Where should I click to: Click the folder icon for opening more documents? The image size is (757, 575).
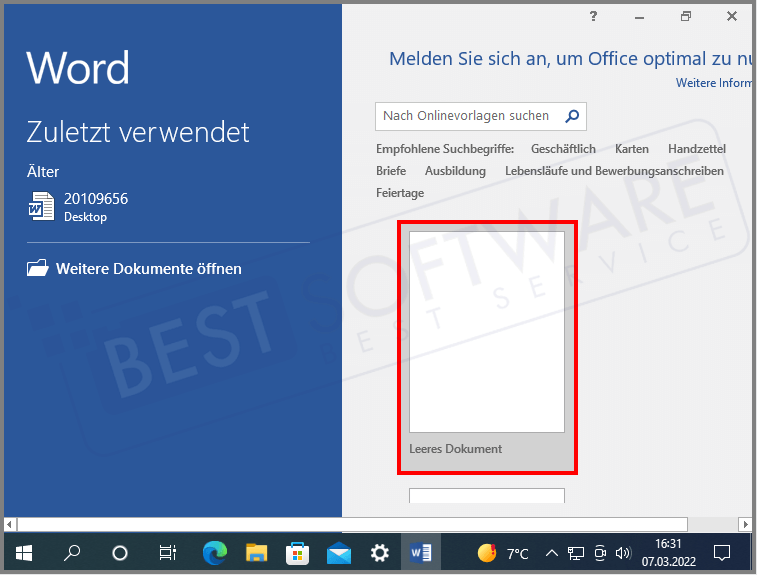[38, 268]
